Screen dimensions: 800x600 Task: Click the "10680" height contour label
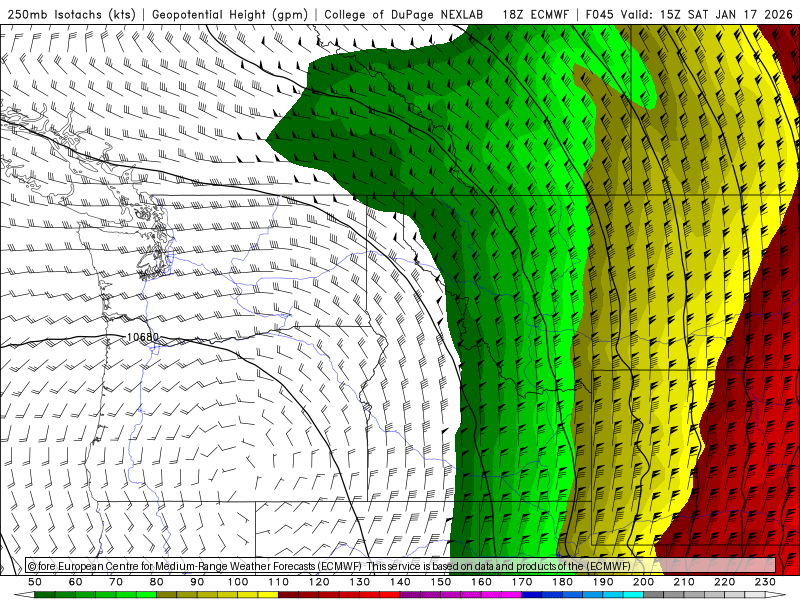pos(142,337)
